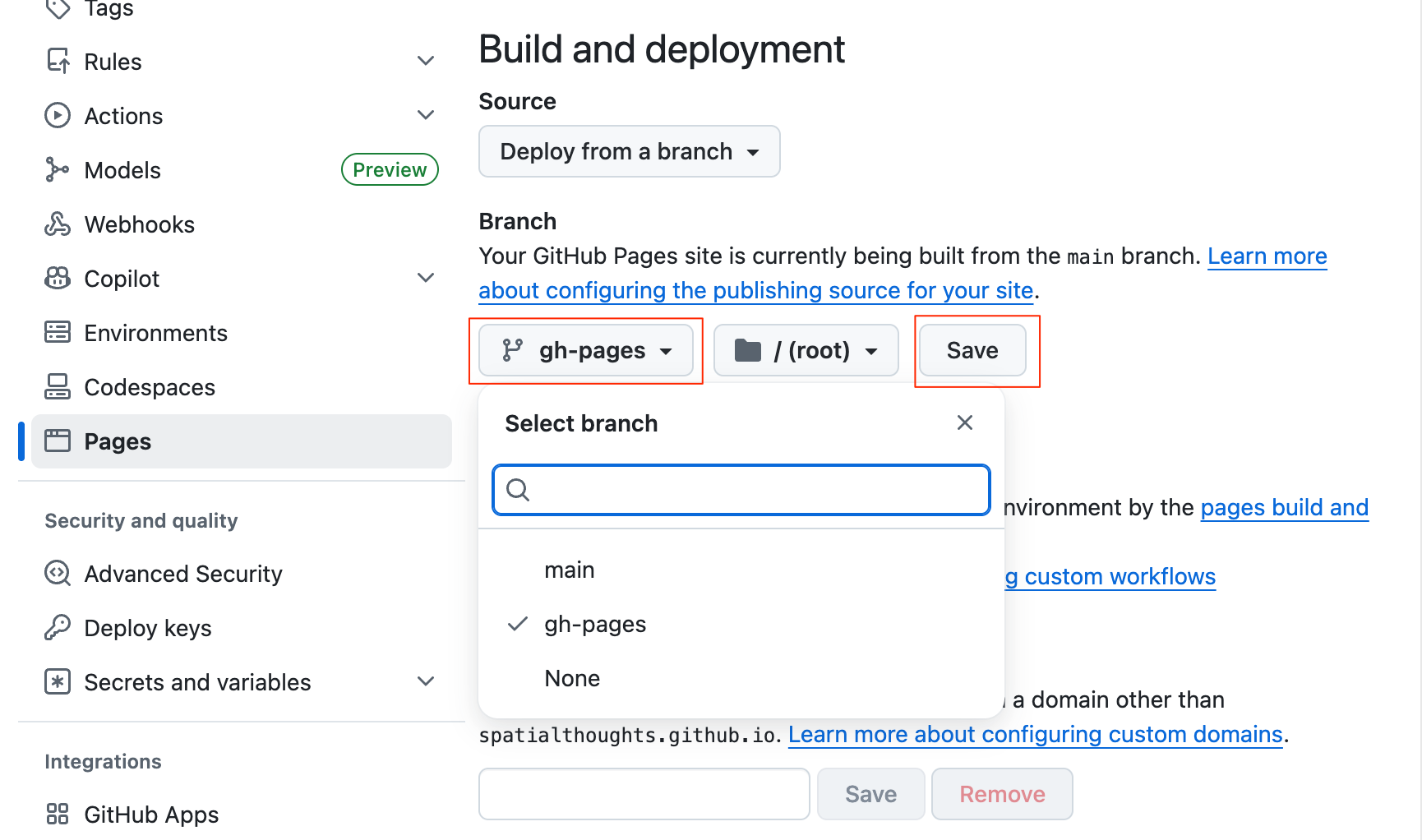
Task: Click the Webhooks icon in sidebar
Action: coord(57,224)
